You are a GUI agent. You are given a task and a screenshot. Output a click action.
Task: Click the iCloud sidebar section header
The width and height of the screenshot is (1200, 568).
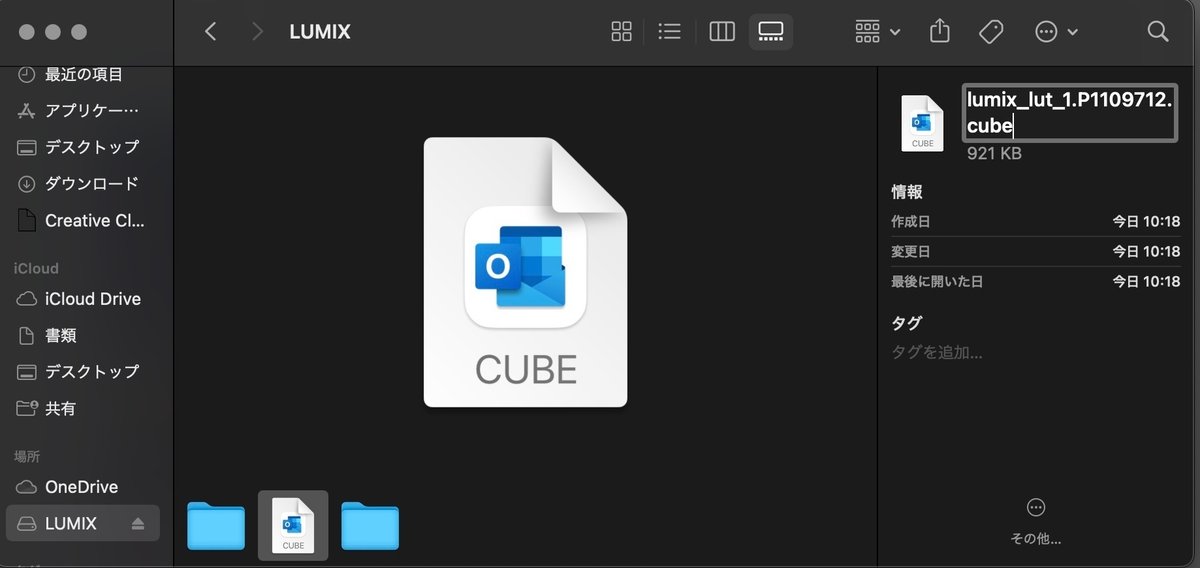(36, 268)
